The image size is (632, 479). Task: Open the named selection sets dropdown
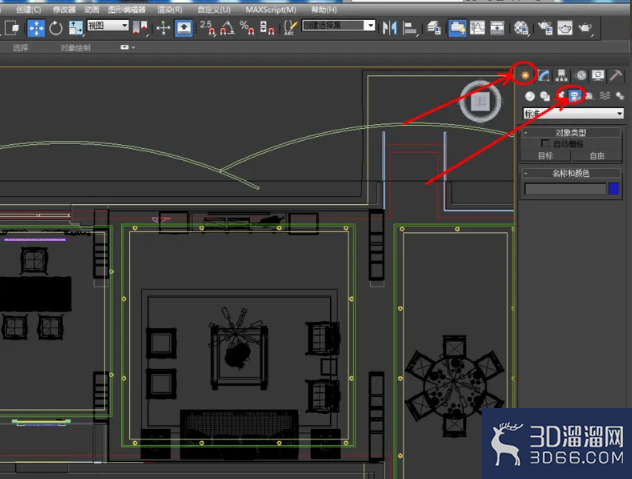pos(370,25)
